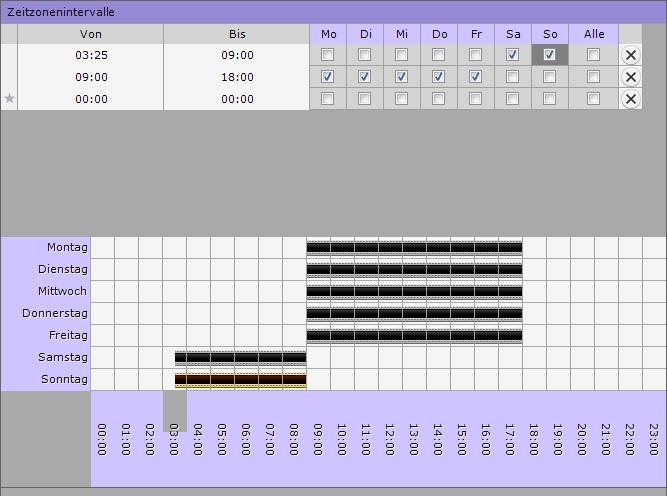The height and width of the screenshot is (496, 667).
Task: Check Alle checkbox in 09:00-18:00 row
Action: click(593, 77)
